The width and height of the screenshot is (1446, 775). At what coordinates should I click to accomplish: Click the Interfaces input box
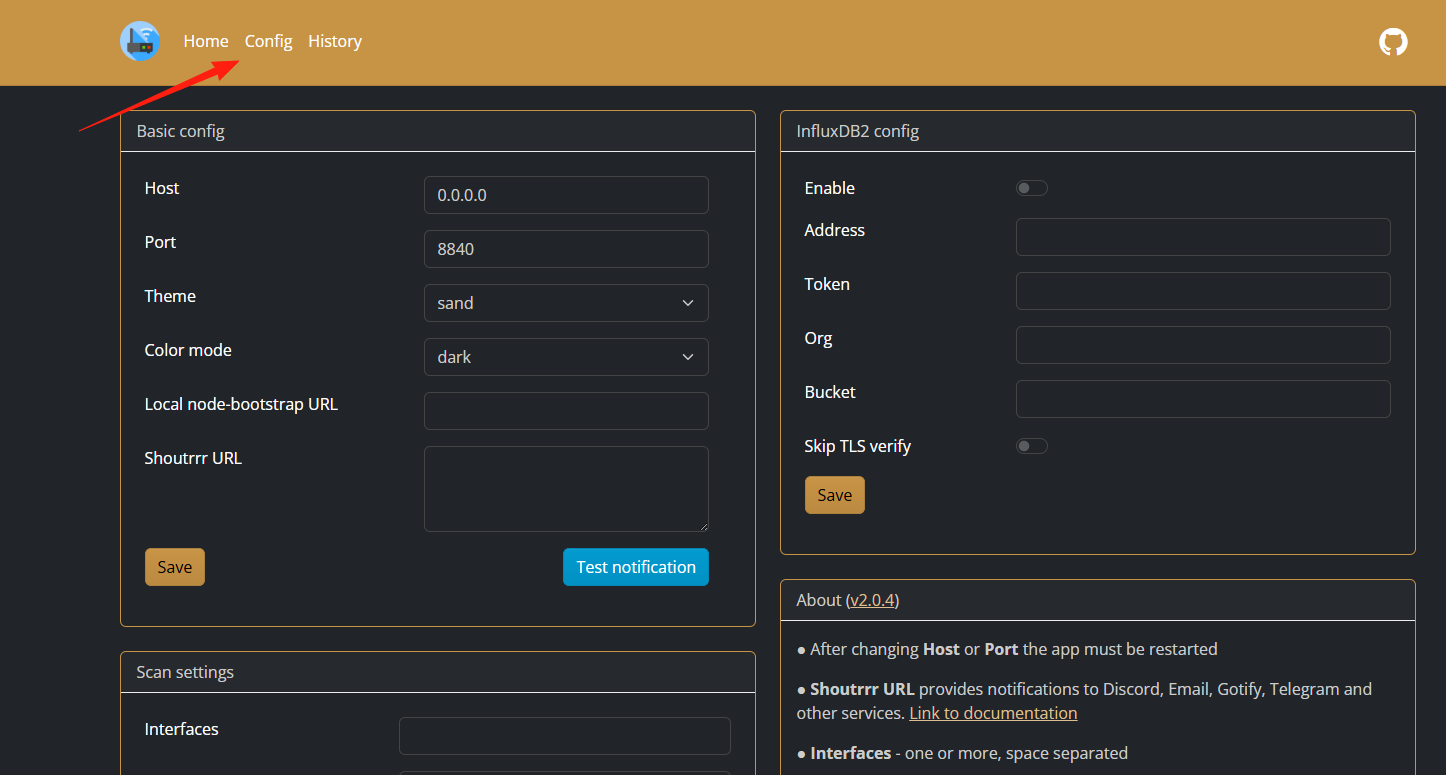pos(565,736)
